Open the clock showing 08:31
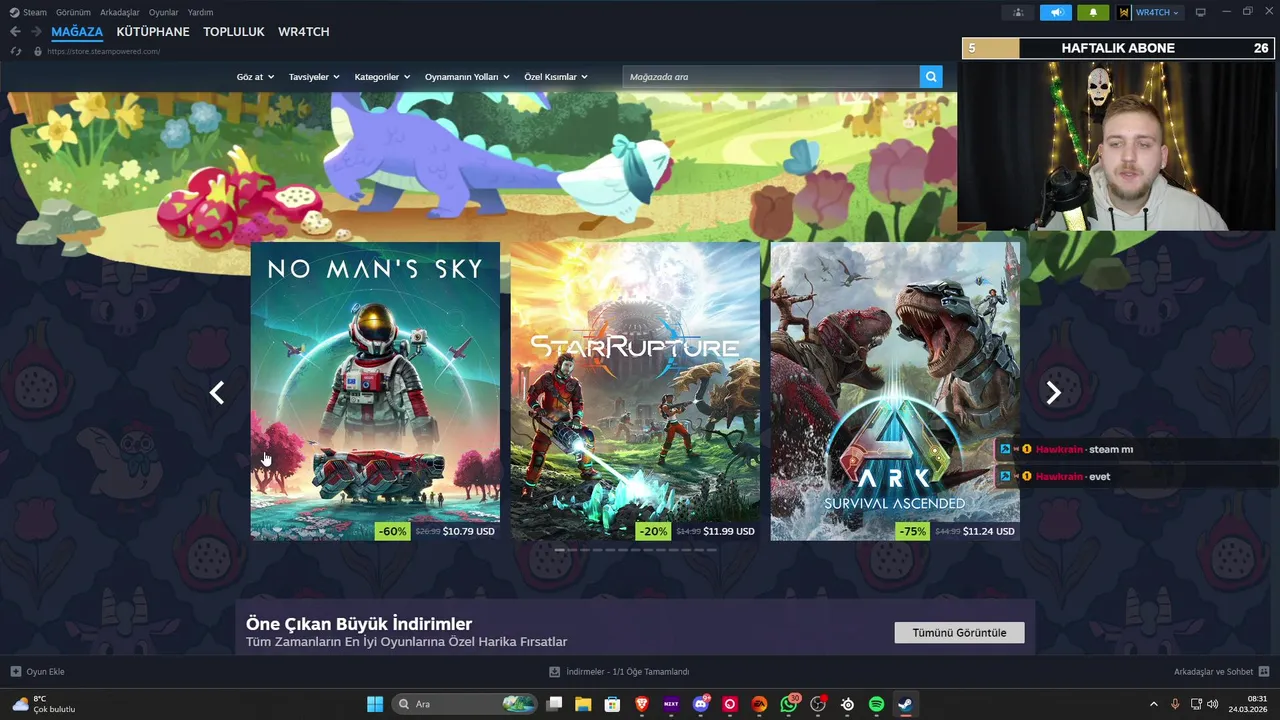The width and height of the screenshot is (1280, 720). [1250, 704]
